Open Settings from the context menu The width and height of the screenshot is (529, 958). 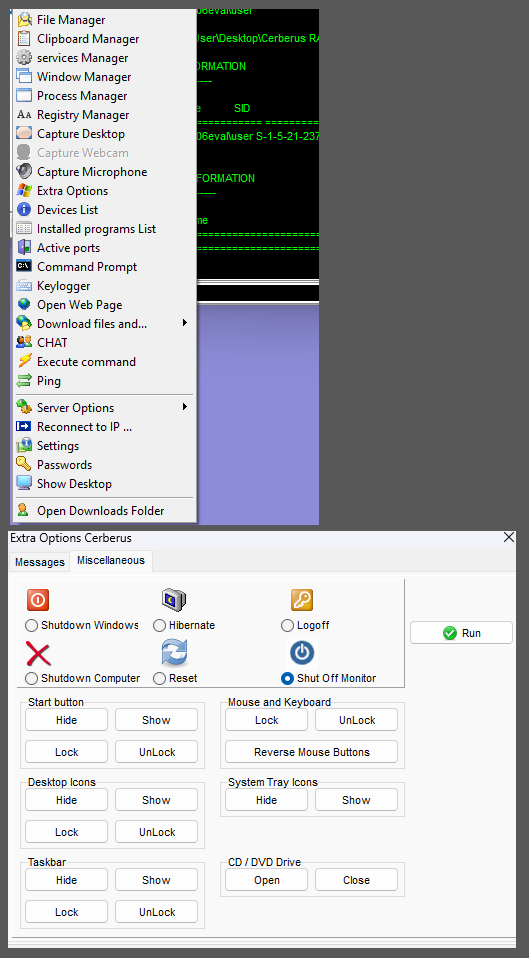pyautogui.click(x=104, y=445)
